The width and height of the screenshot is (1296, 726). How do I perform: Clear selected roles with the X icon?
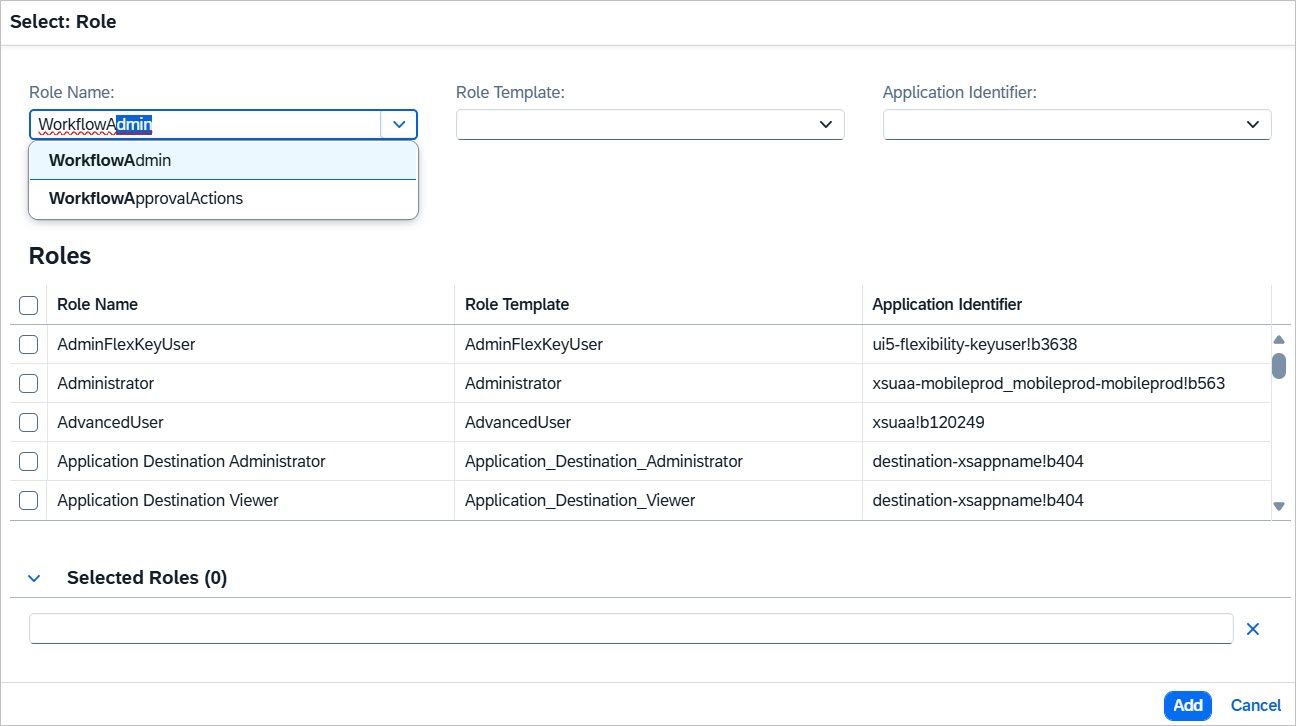click(1252, 629)
